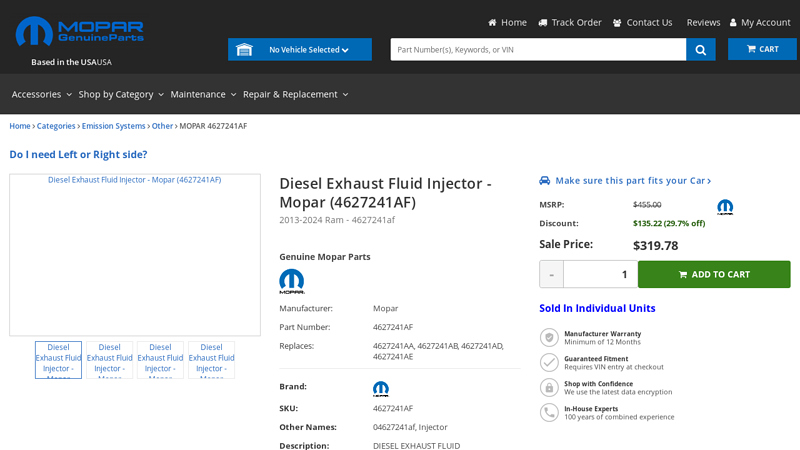The height and width of the screenshot is (450, 800).
Task: Open 'Do I need Left or Right side?' link
Action: 78,154
